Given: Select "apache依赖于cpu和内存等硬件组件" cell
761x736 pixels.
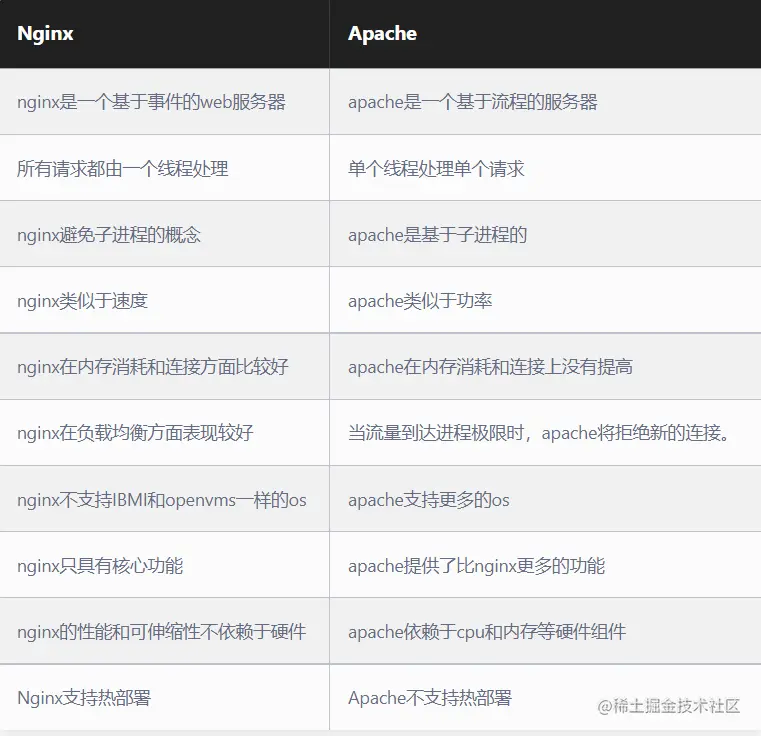Looking at the screenshot, I should [x=545, y=631].
